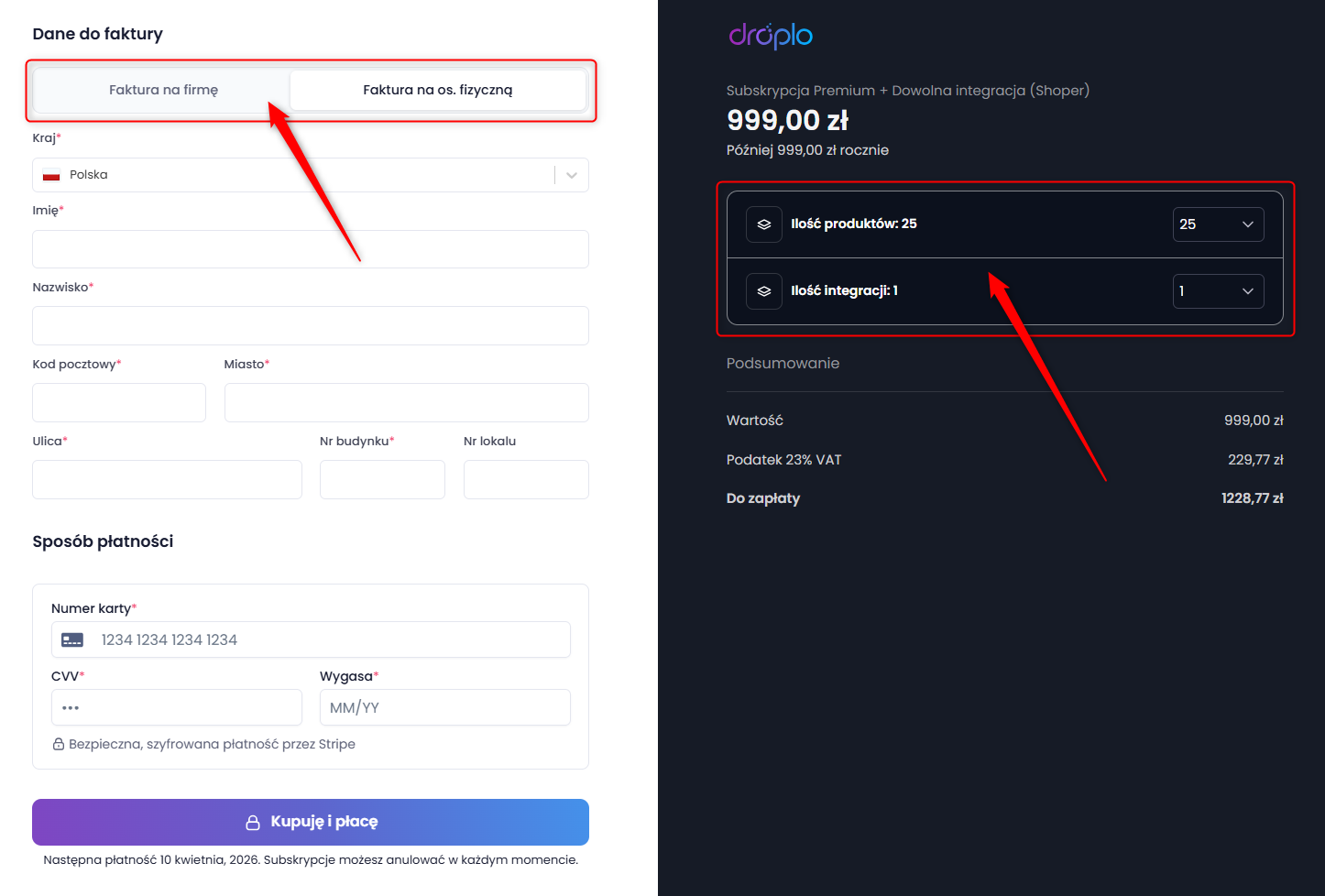Click the Kod pocztowy field
The image size is (1325, 896).
(x=119, y=402)
